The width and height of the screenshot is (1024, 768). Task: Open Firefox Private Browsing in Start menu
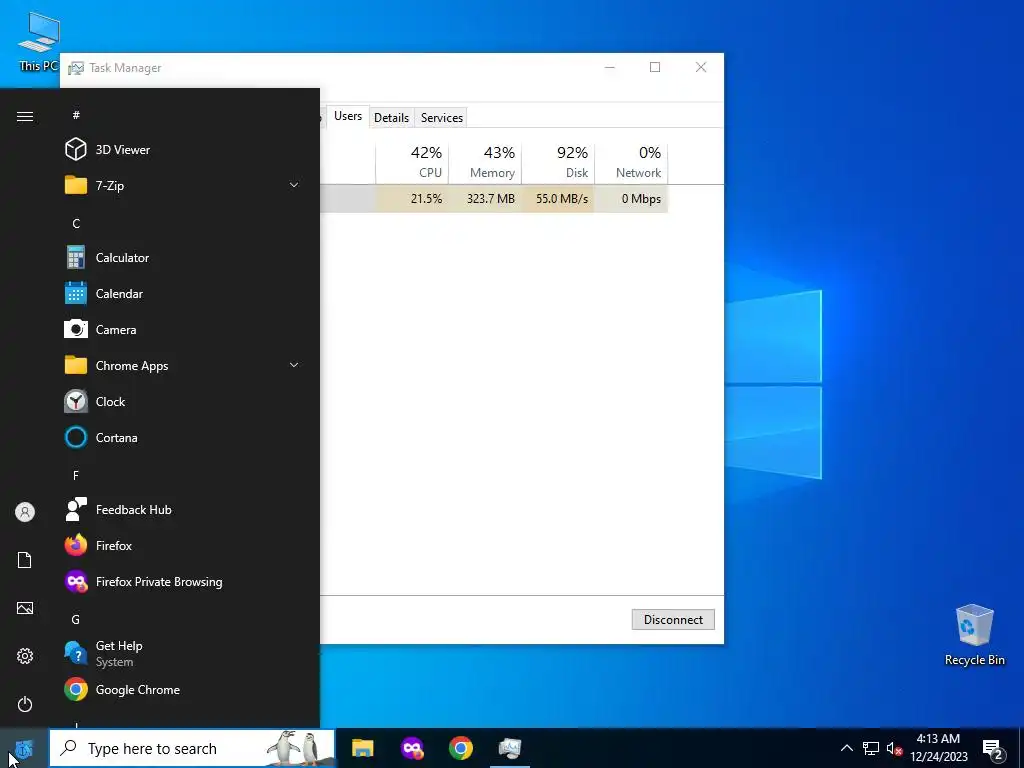tap(185, 581)
